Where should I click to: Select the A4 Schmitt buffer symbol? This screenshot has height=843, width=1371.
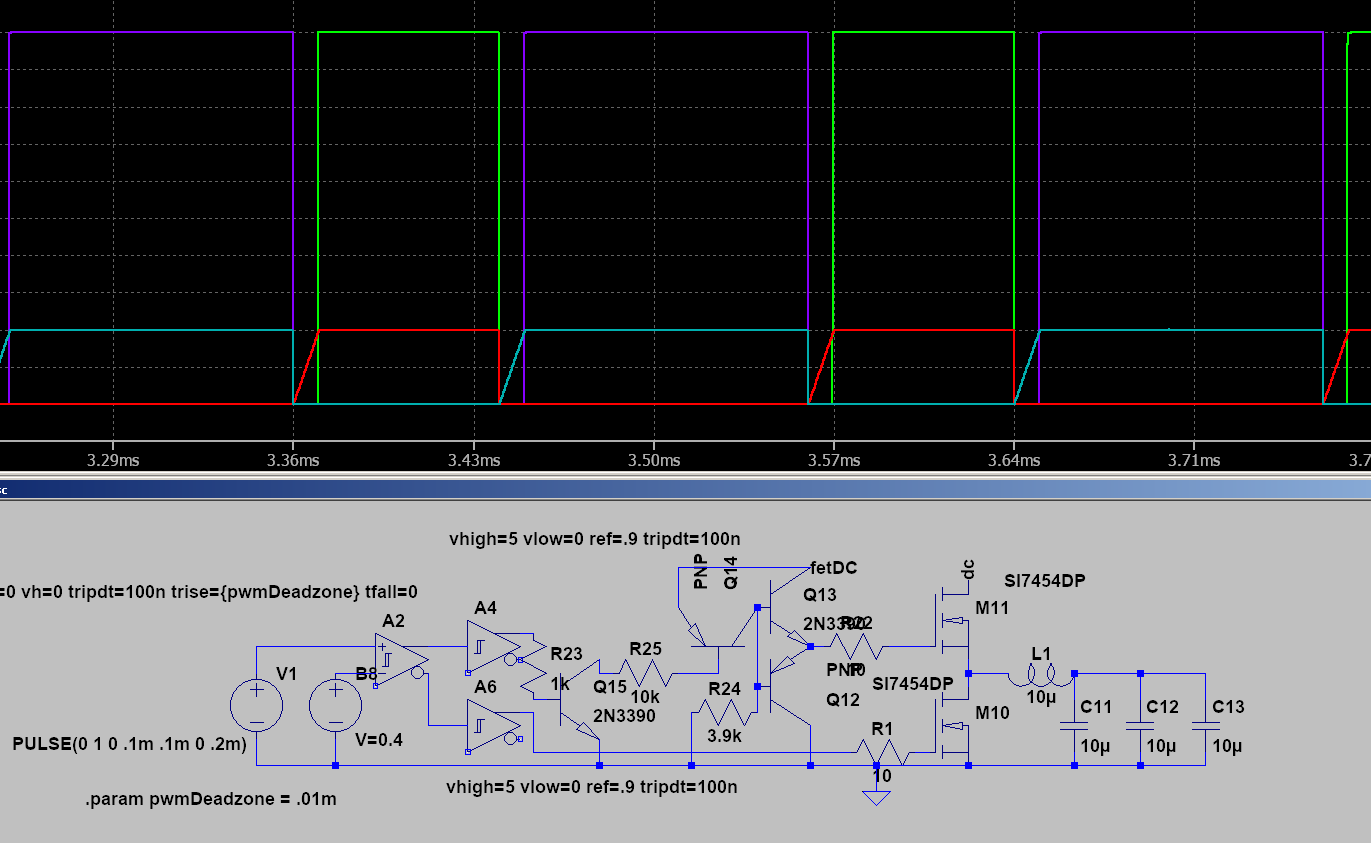[494, 644]
